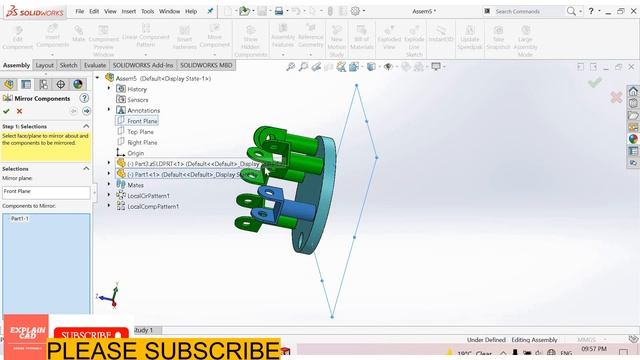
Task: Click the Mirror plane field showing Front Plane
Action: pyautogui.click(x=46, y=193)
